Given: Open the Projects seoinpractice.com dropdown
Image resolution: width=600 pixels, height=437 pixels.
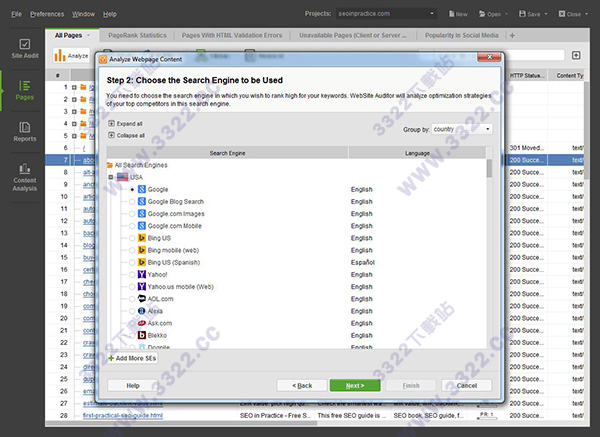Looking at the screenshot, I should coord(386,14).
